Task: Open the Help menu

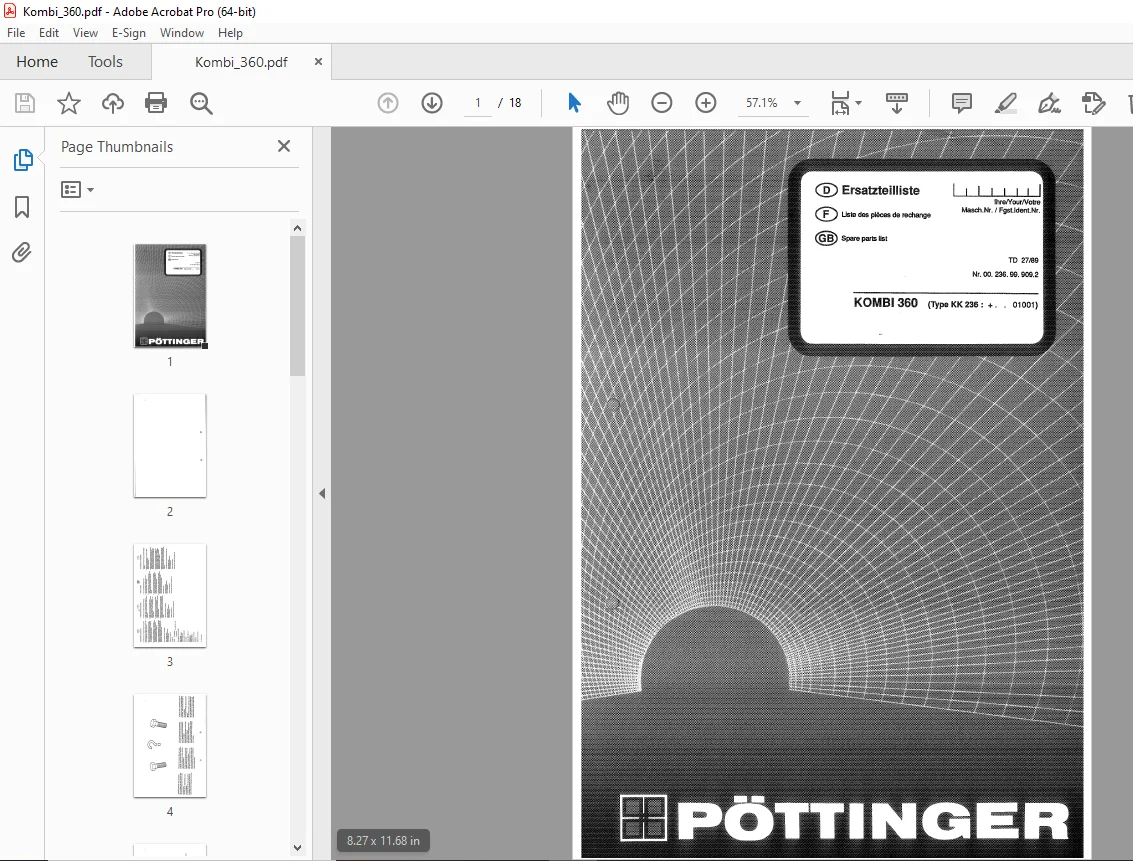Action: click(x=231, y=33)
